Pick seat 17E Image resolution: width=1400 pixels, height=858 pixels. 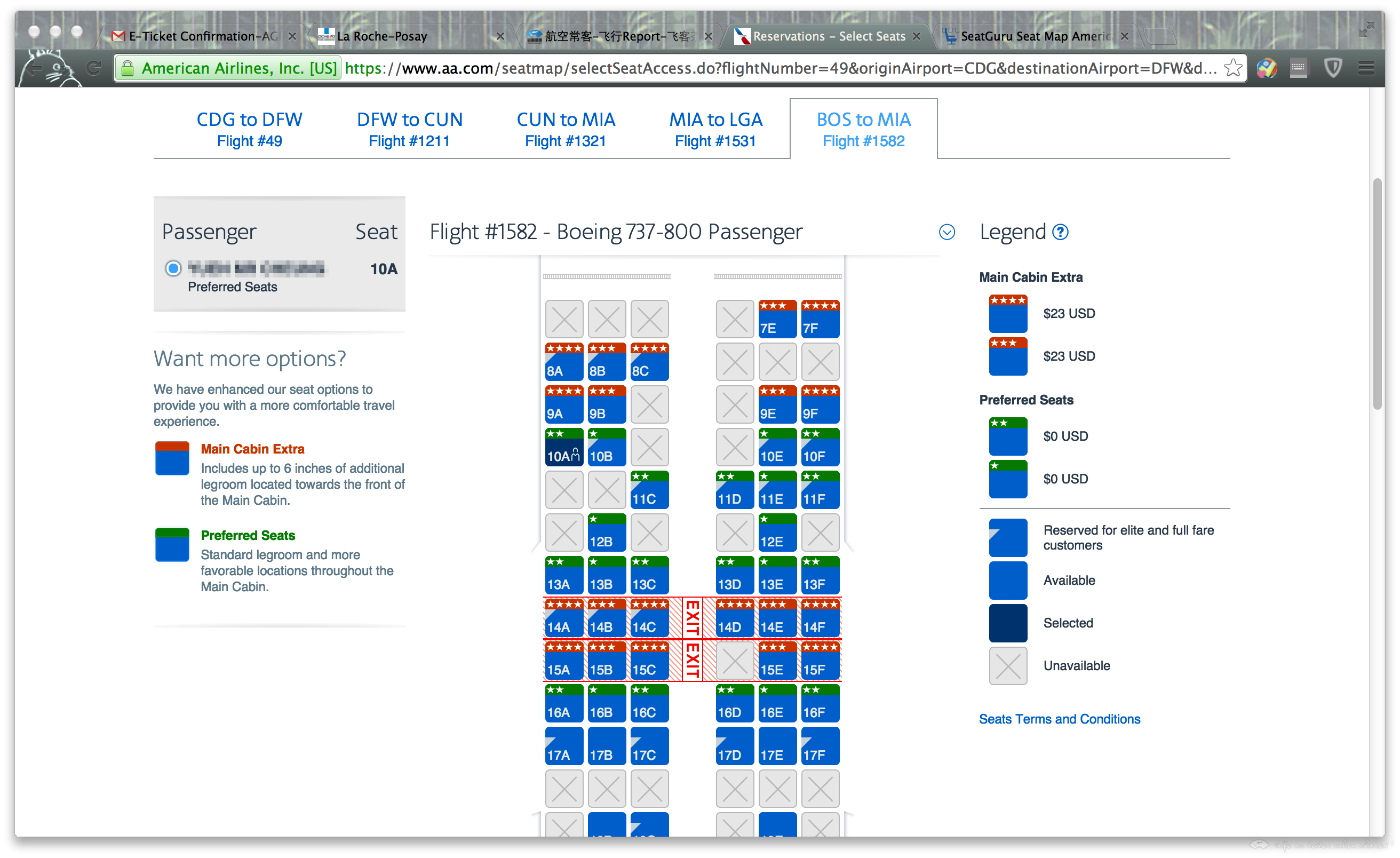(x=777, y=745)
